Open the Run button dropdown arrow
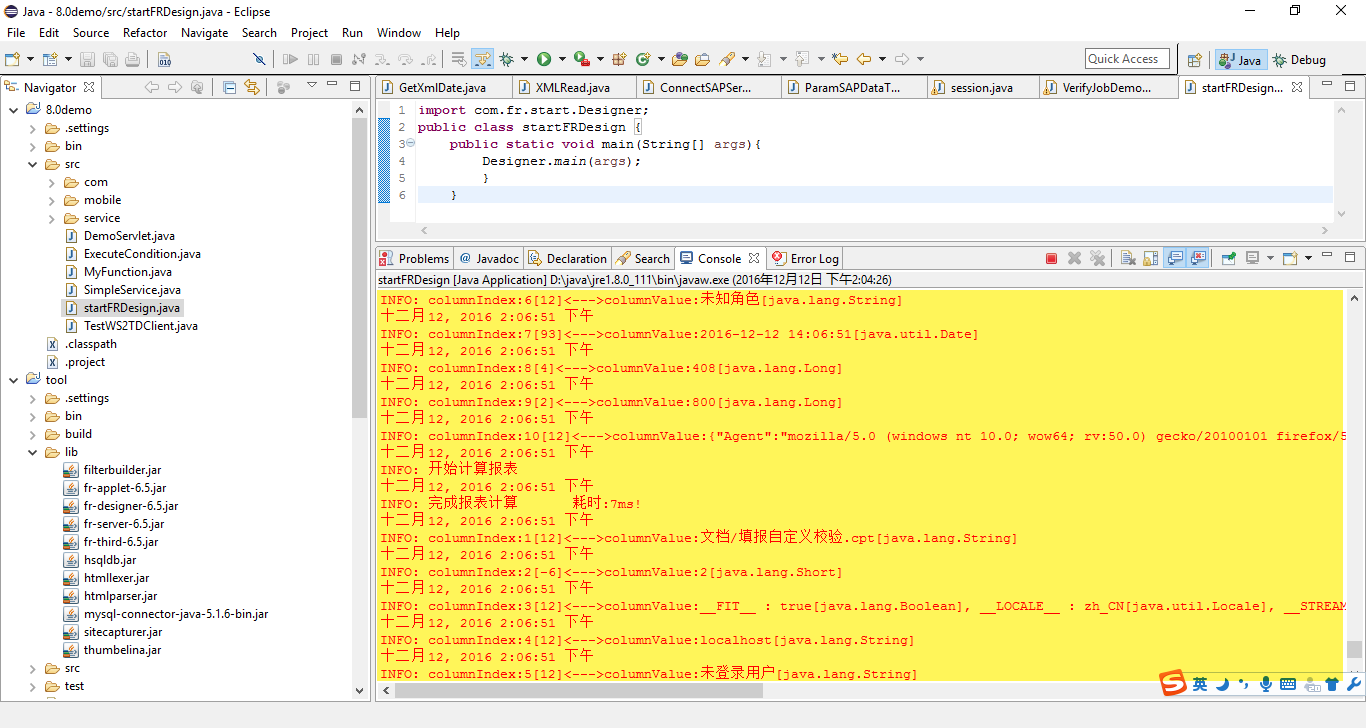The width and height of the screenshot is (1366, 728). pyautogui.click(x=562, y=59)
